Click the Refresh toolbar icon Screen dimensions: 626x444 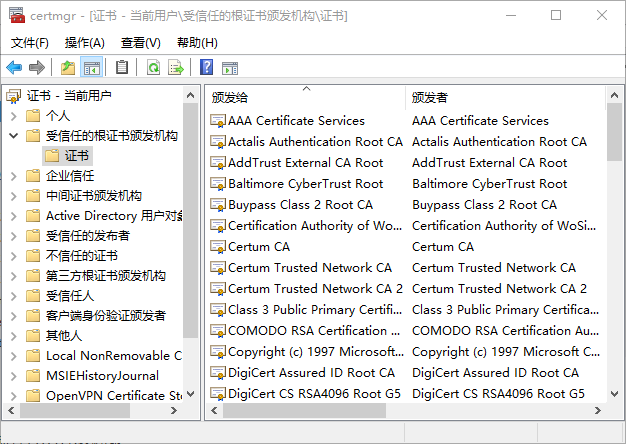coord(153,67)
